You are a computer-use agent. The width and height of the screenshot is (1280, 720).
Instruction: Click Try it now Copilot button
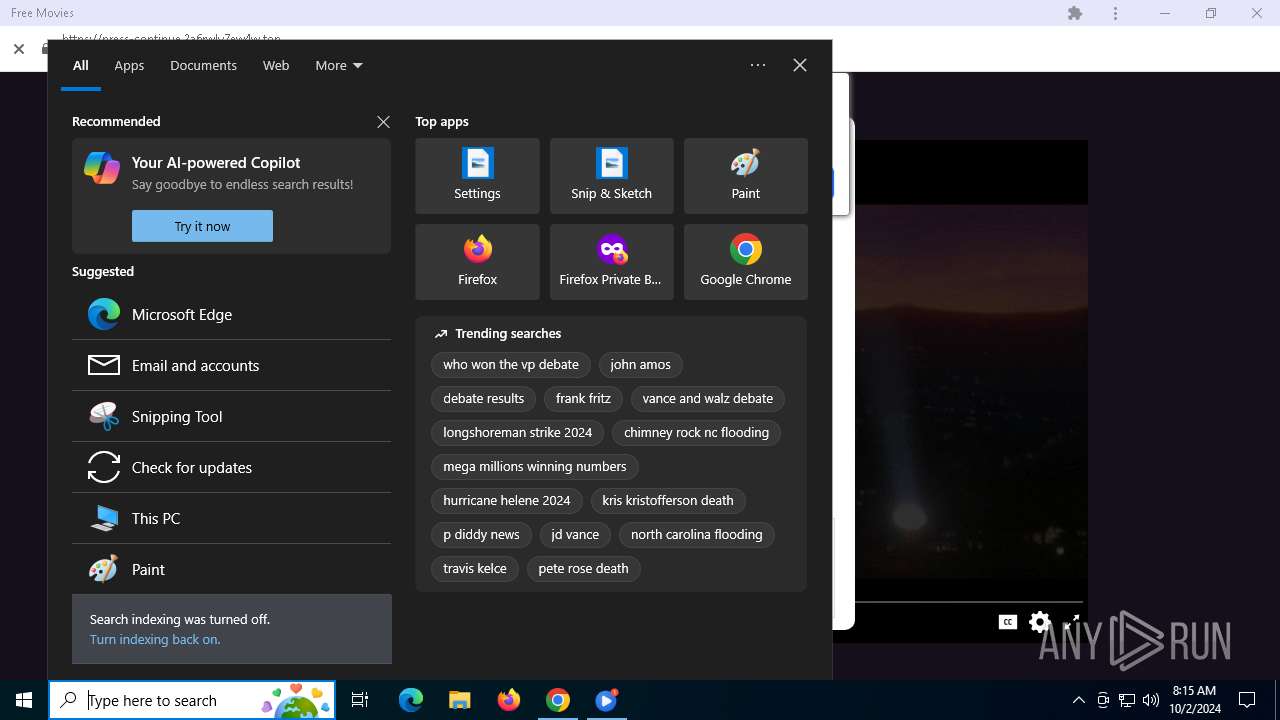tap(202, 226)
